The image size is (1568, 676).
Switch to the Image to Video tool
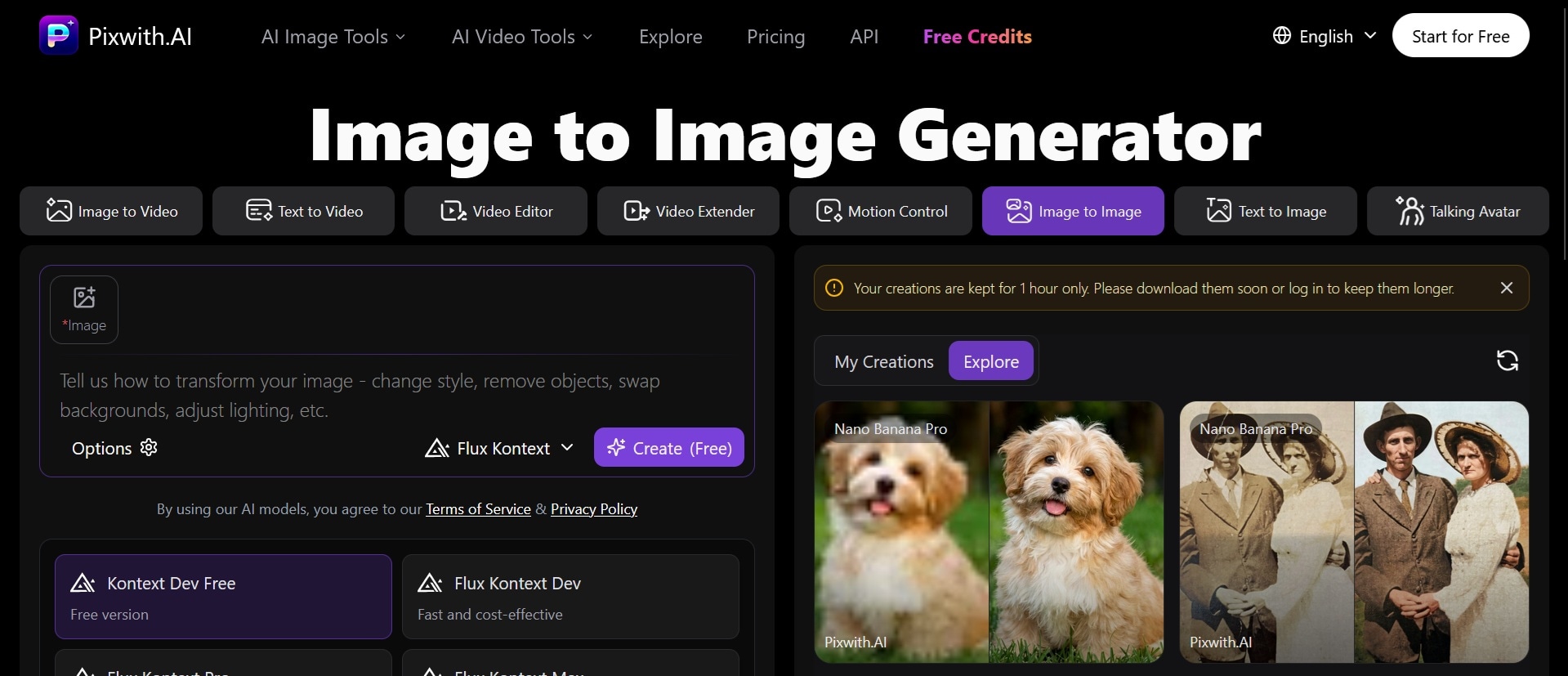111,211
